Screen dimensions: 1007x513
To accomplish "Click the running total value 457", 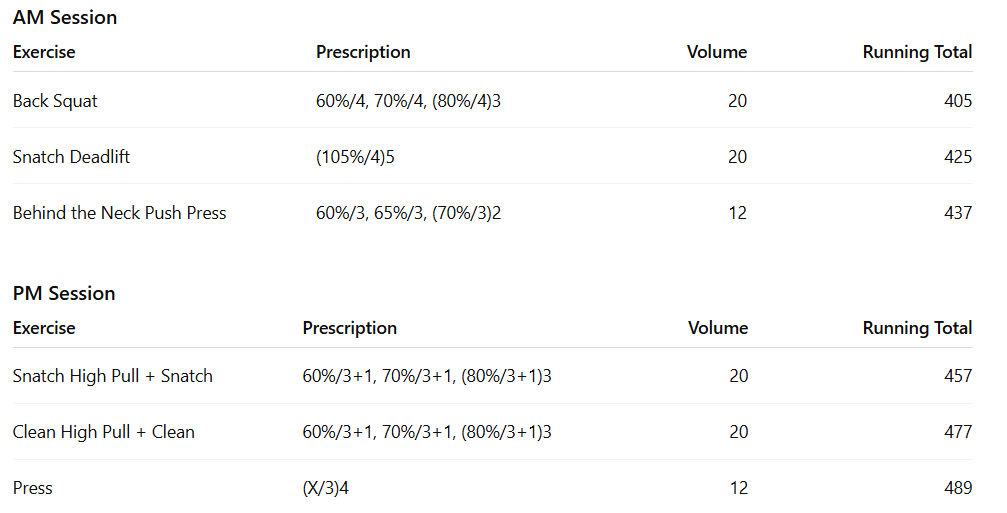I will pos(957,376).
